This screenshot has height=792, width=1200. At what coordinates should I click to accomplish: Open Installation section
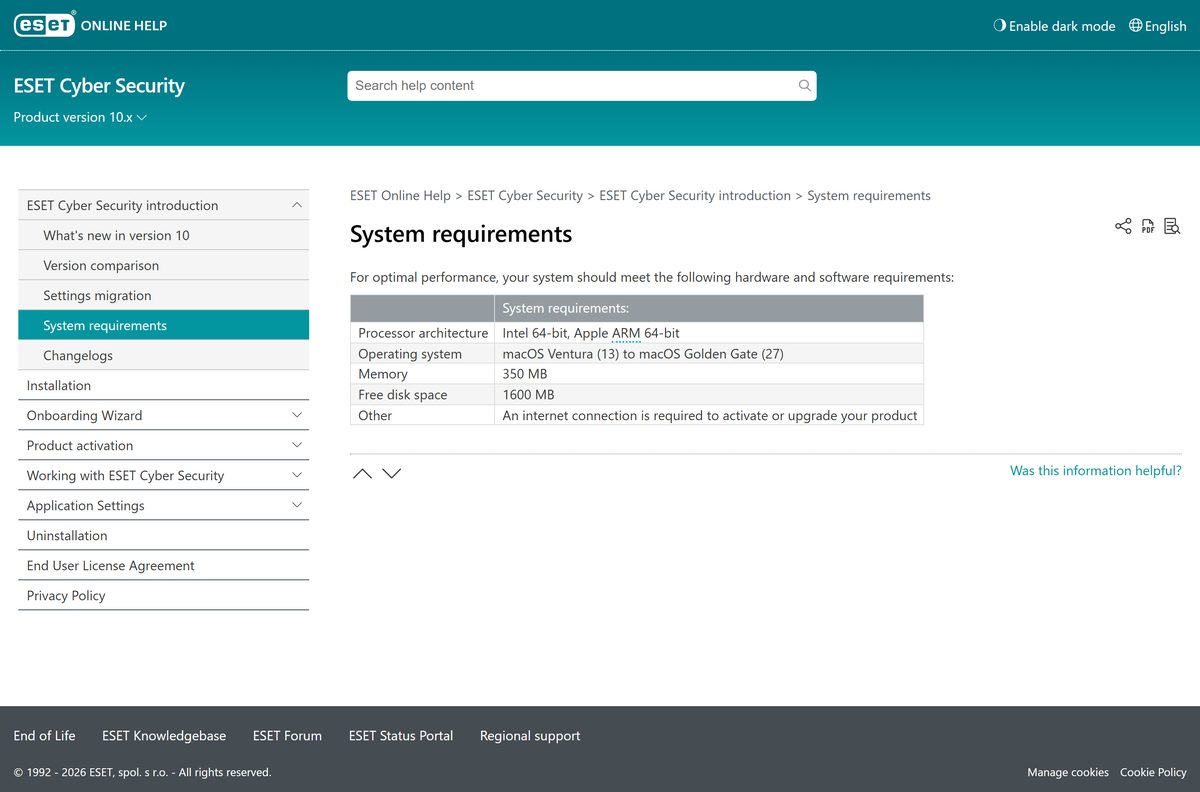(163, 385)
